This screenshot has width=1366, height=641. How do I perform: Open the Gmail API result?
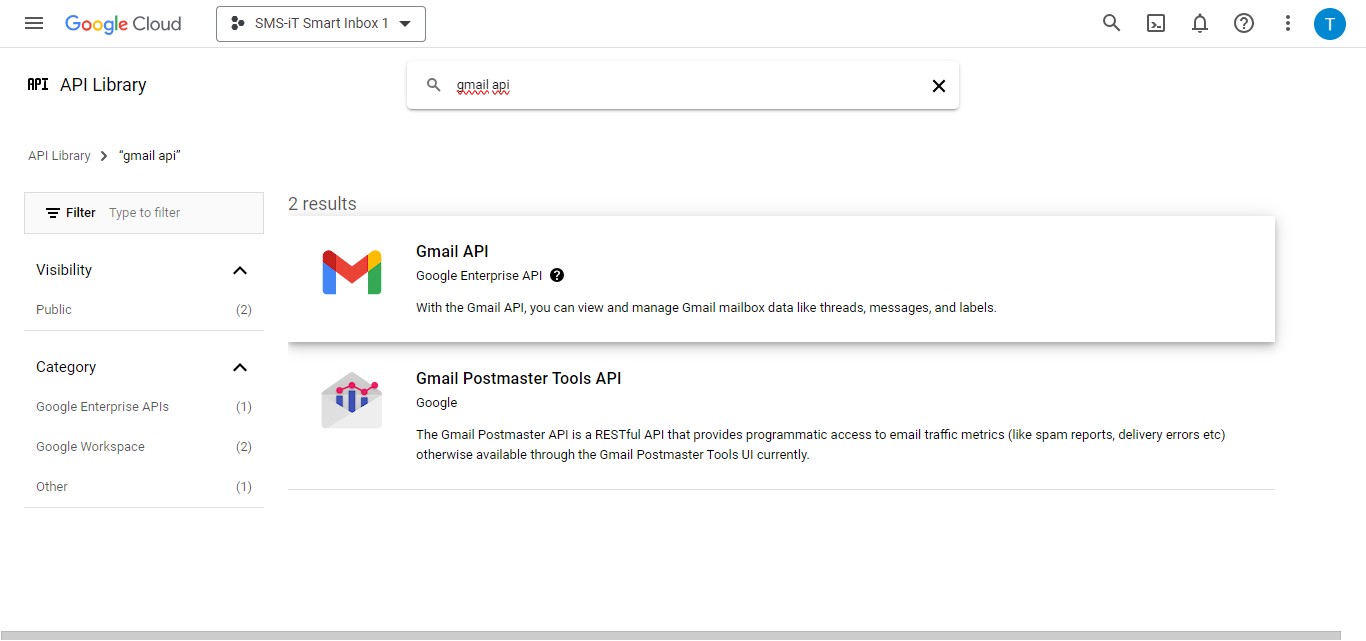click(x=452, y=251)
